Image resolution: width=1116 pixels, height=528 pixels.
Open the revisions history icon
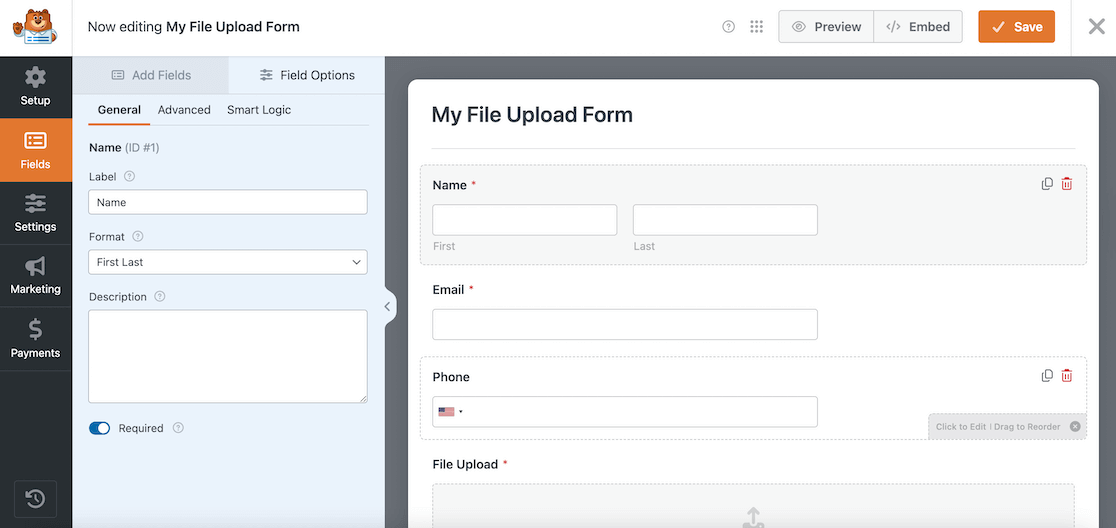coord(36,500)
